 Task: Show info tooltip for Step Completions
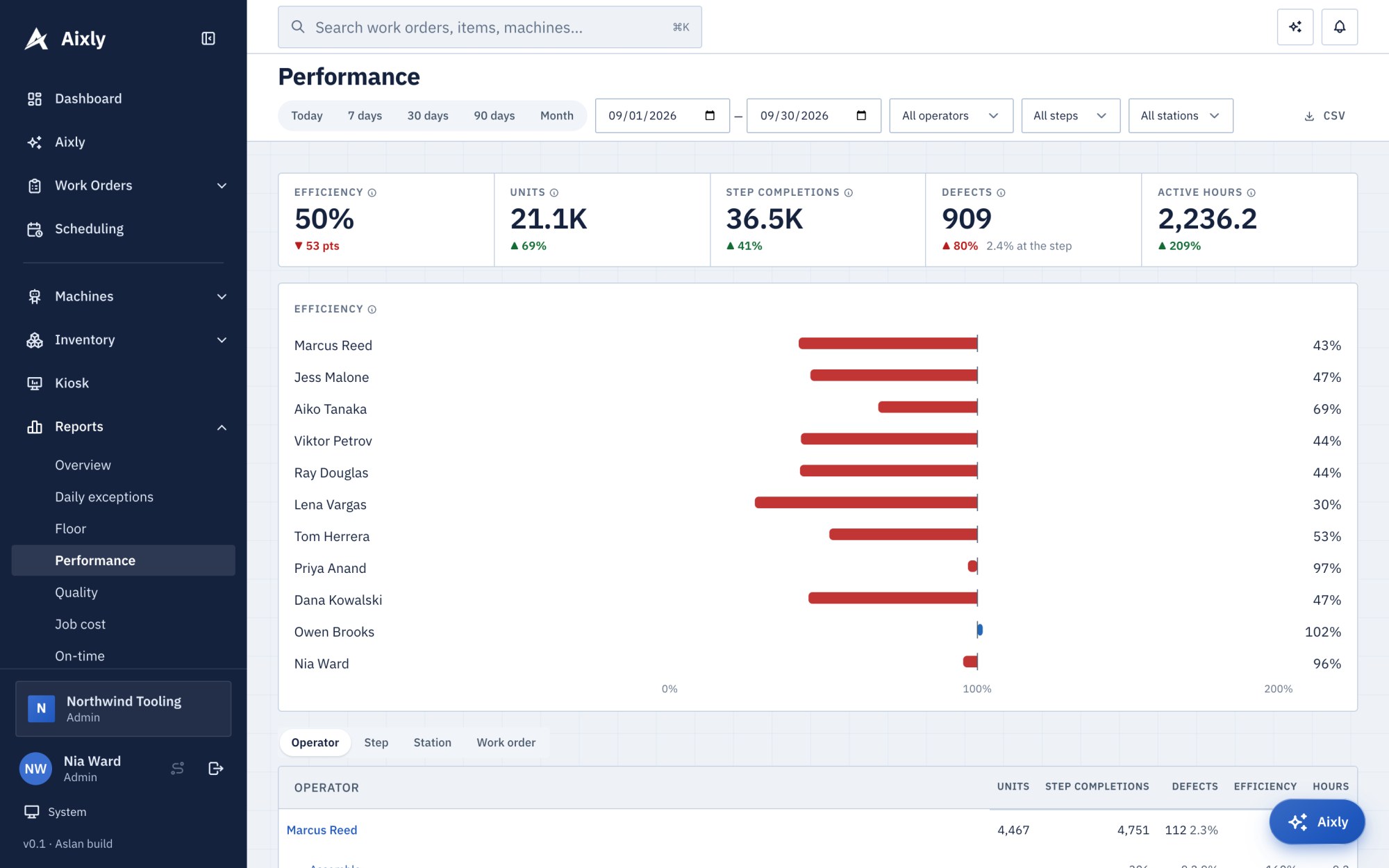click(x=849, y=192)
